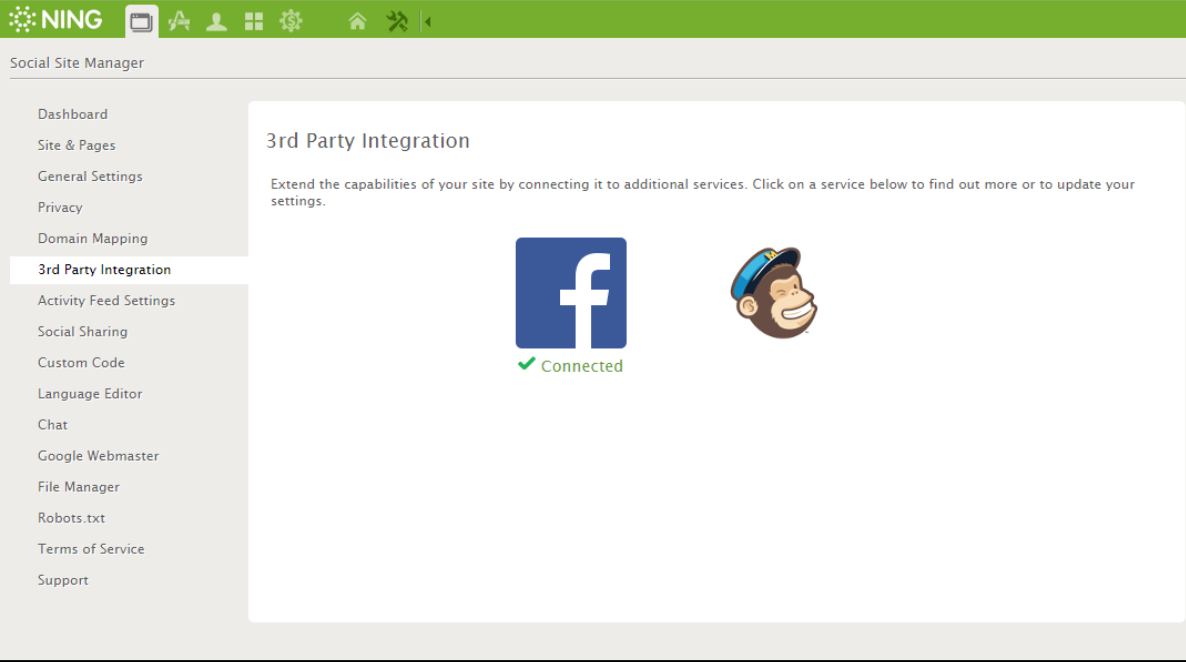Go to Google Webmaster
The height and width of the screenshot is (662, 1186).
pyautogui.click(x=98, y=455)
